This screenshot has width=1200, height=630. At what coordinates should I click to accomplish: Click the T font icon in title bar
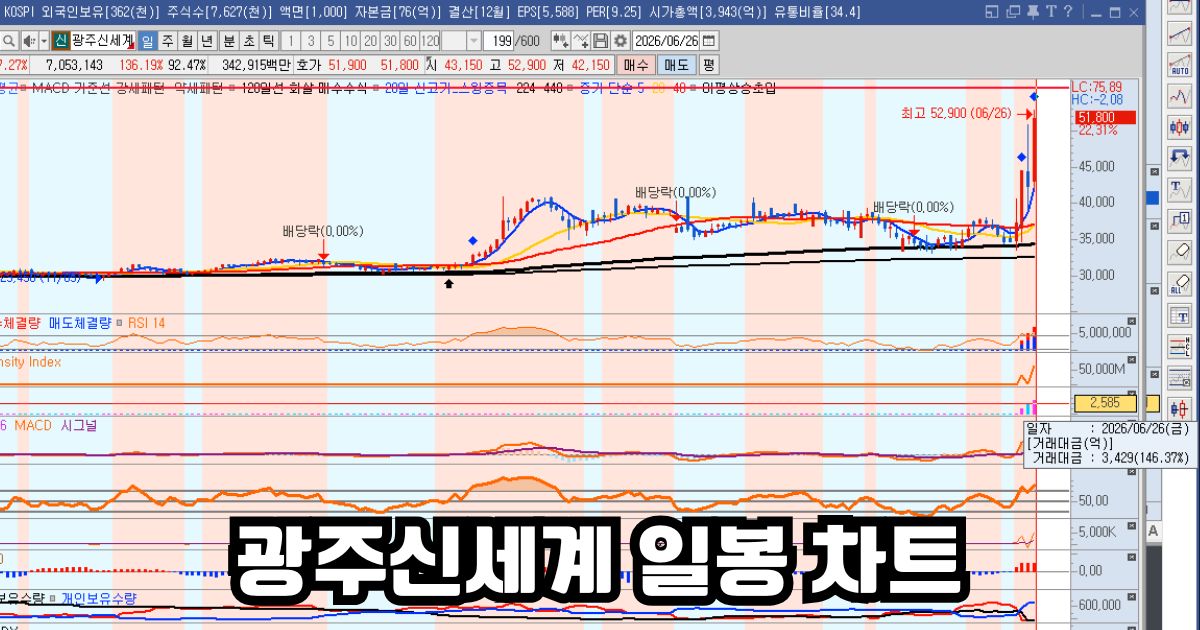pos(1051,11)
